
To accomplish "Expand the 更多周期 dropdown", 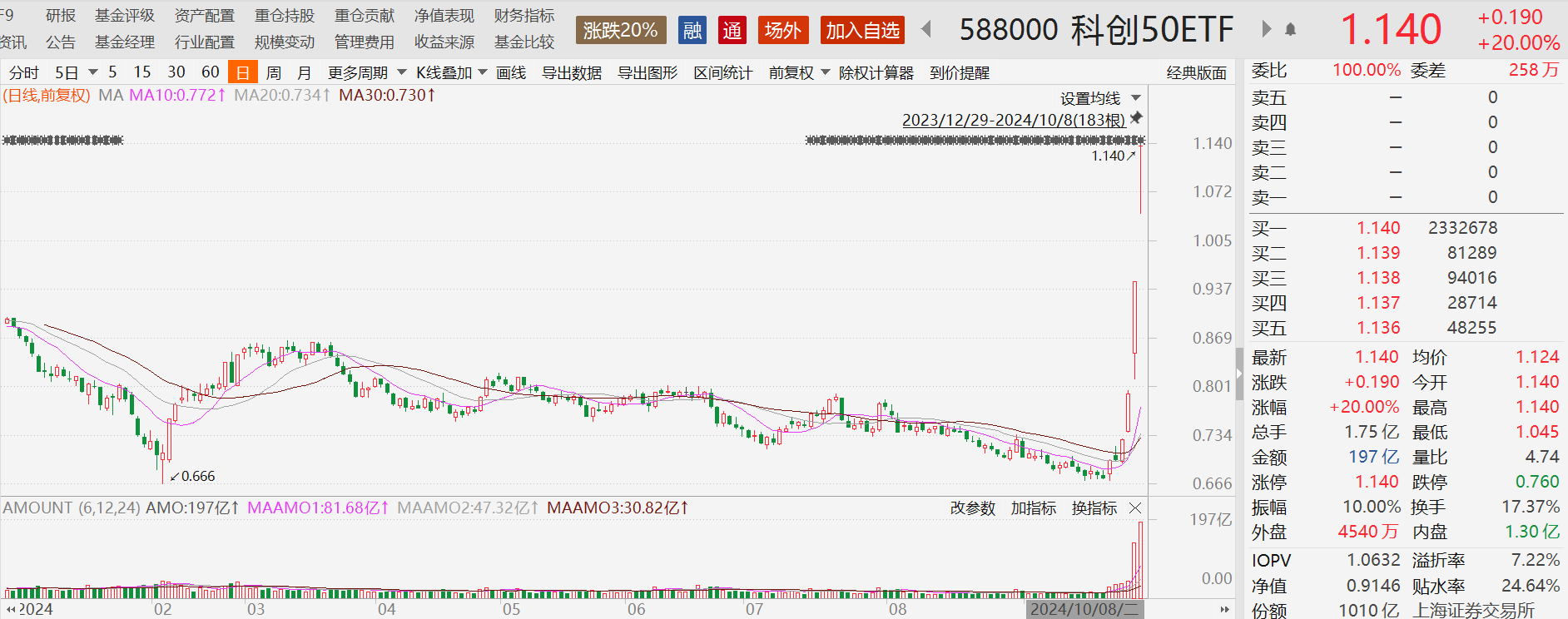I will click(367, 73).
